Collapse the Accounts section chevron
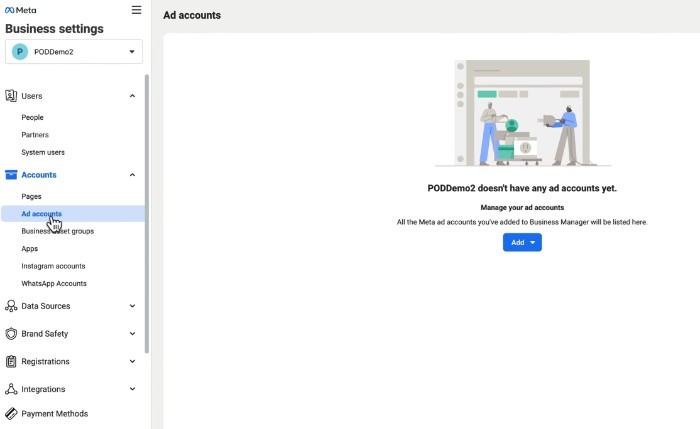Screen dimensions: 700x429 (132, 175)
